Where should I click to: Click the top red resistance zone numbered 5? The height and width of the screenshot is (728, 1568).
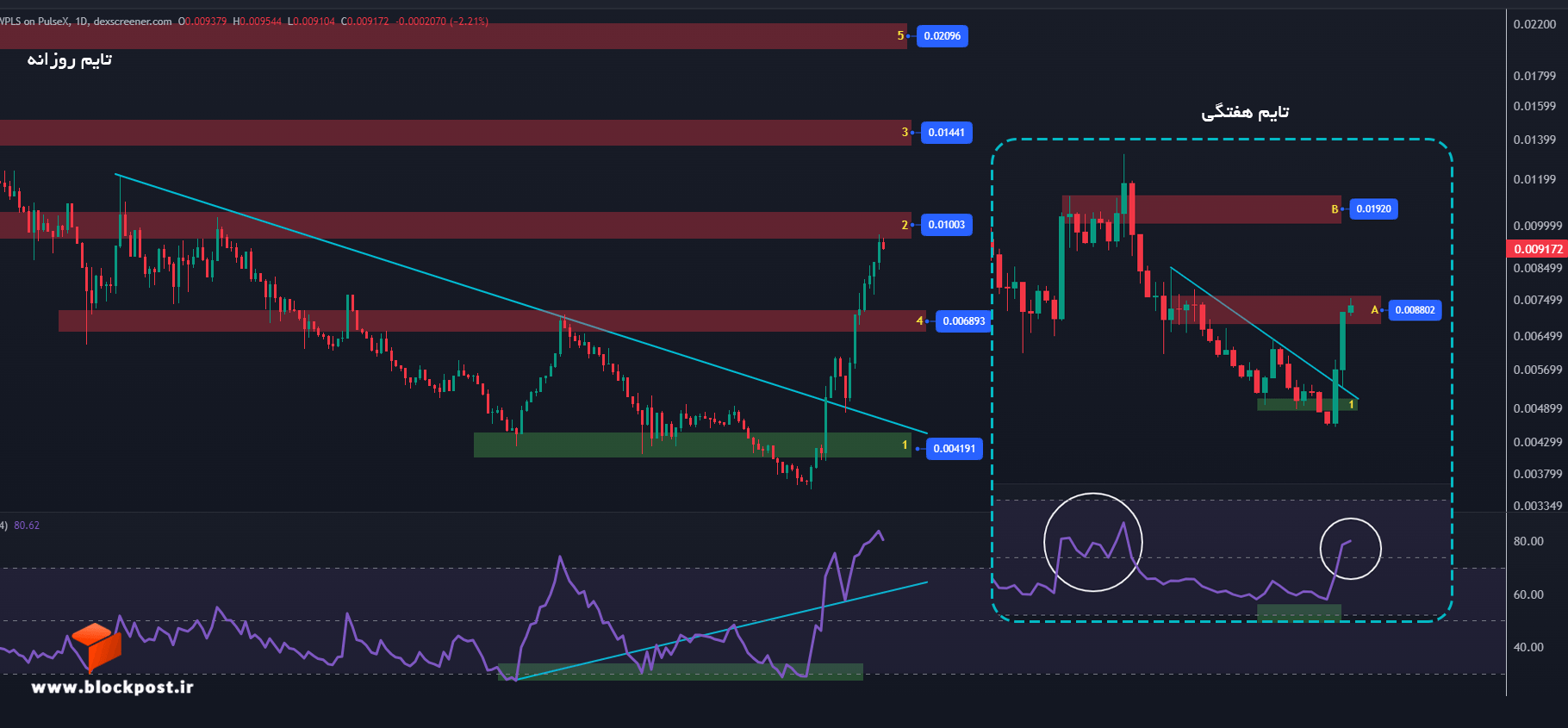[453, 36]
